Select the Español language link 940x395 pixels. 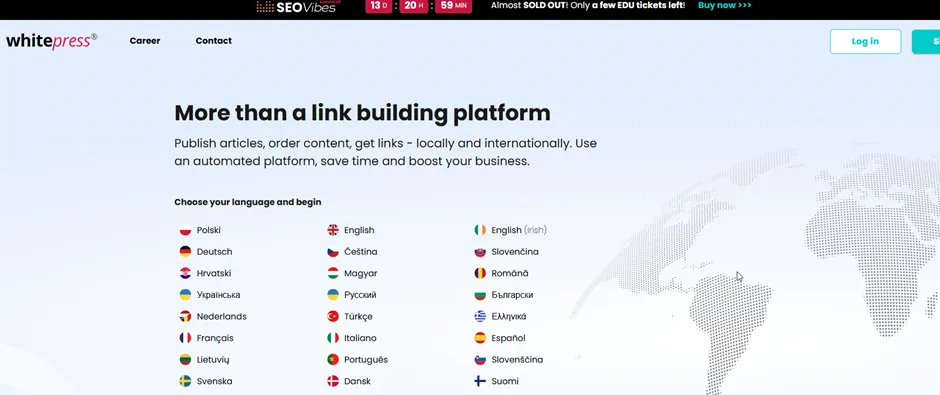508,338
